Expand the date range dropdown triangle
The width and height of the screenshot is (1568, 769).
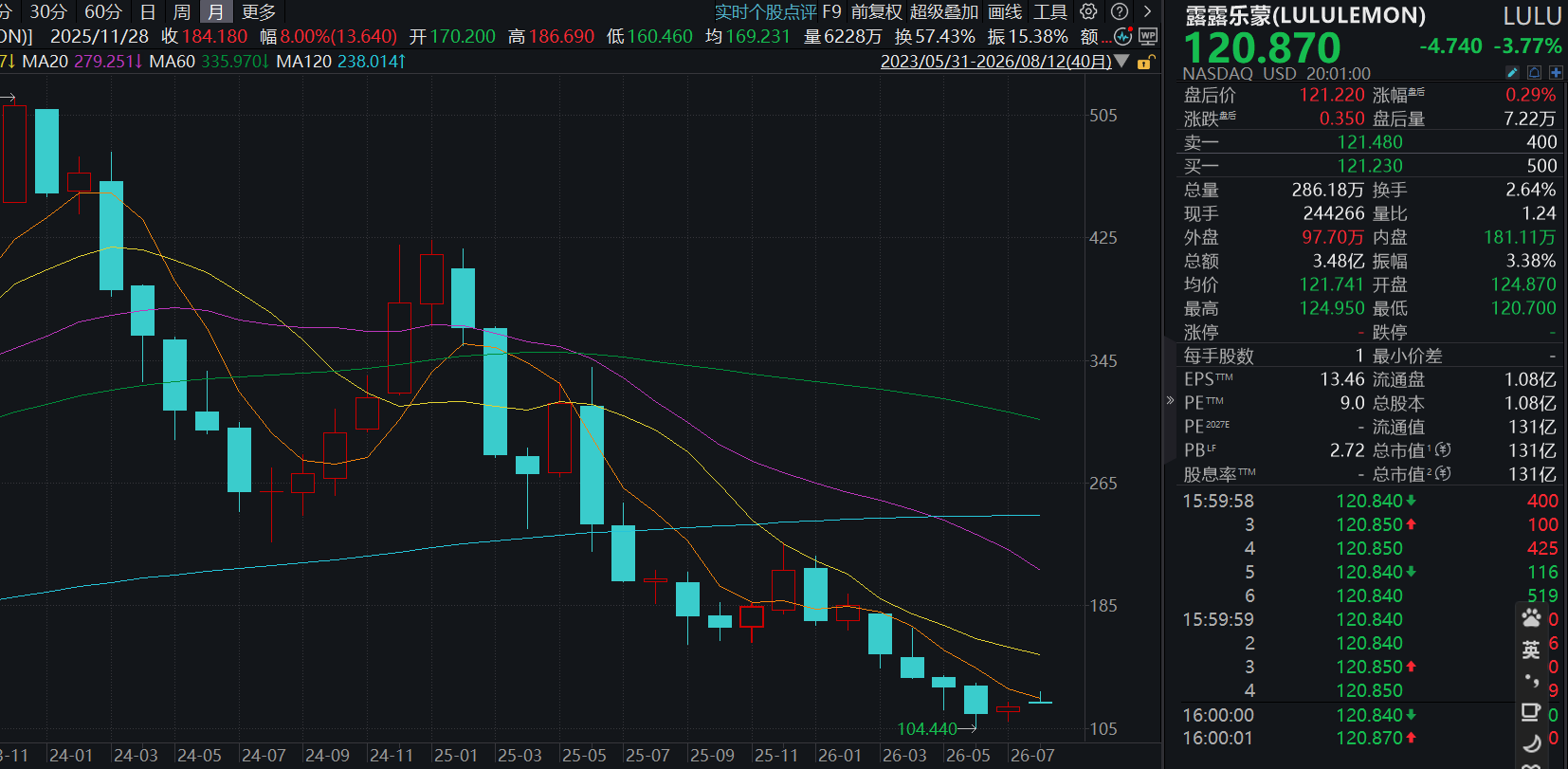(x=1121, y=62)
